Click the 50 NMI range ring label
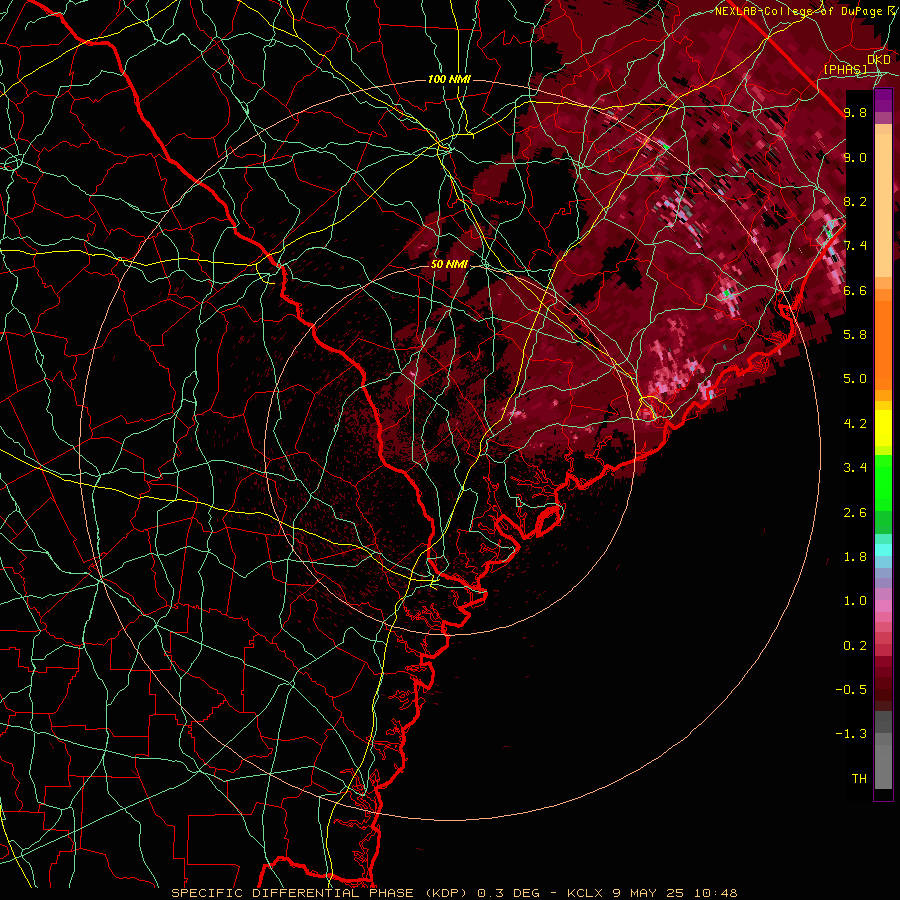The width and height of the screenshot is (900, 900). click(x=449, y=264)
